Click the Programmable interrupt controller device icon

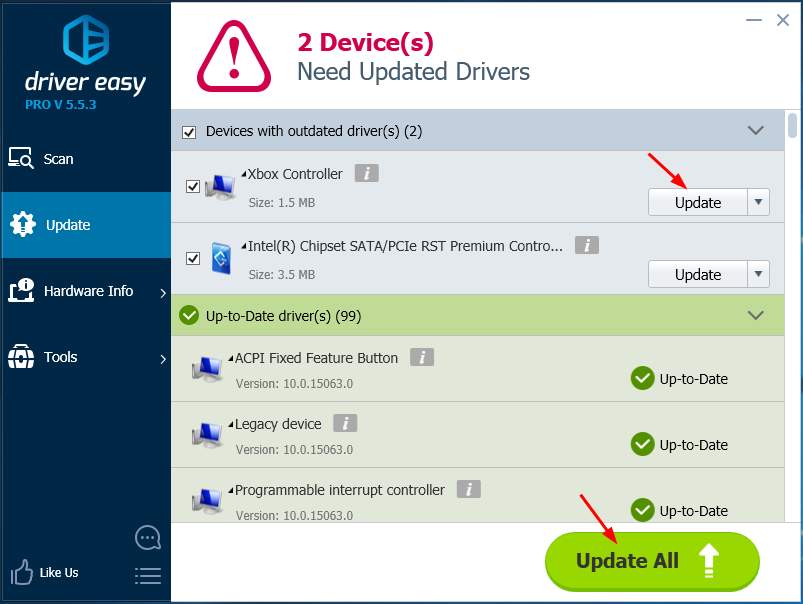pyautogui.click(x=207, y=501)
